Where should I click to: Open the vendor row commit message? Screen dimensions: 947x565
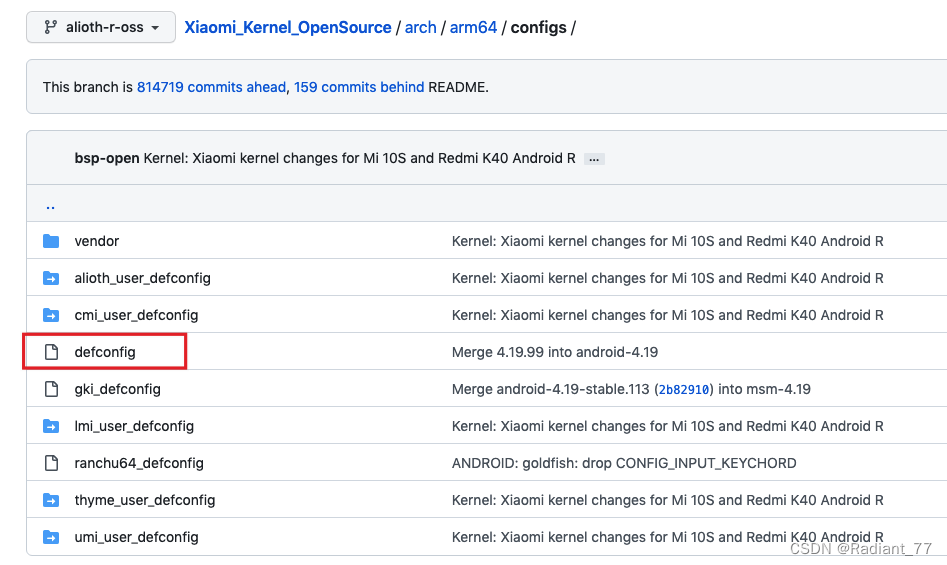click(x=667, y=241)
